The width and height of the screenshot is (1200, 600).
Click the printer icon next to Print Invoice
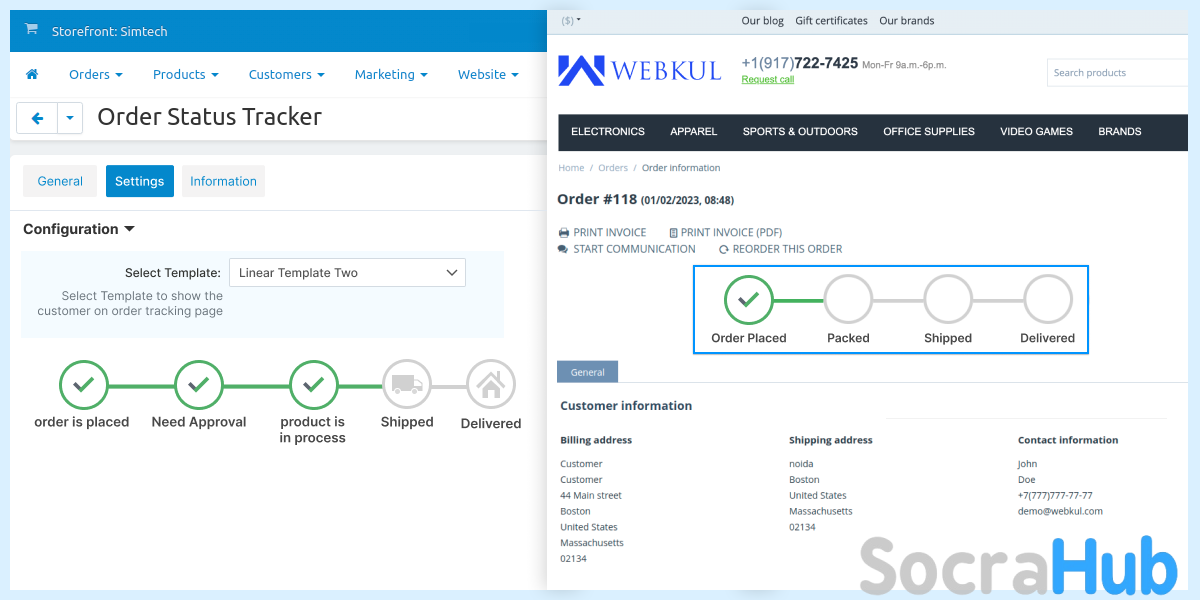[x=564, y=232]
